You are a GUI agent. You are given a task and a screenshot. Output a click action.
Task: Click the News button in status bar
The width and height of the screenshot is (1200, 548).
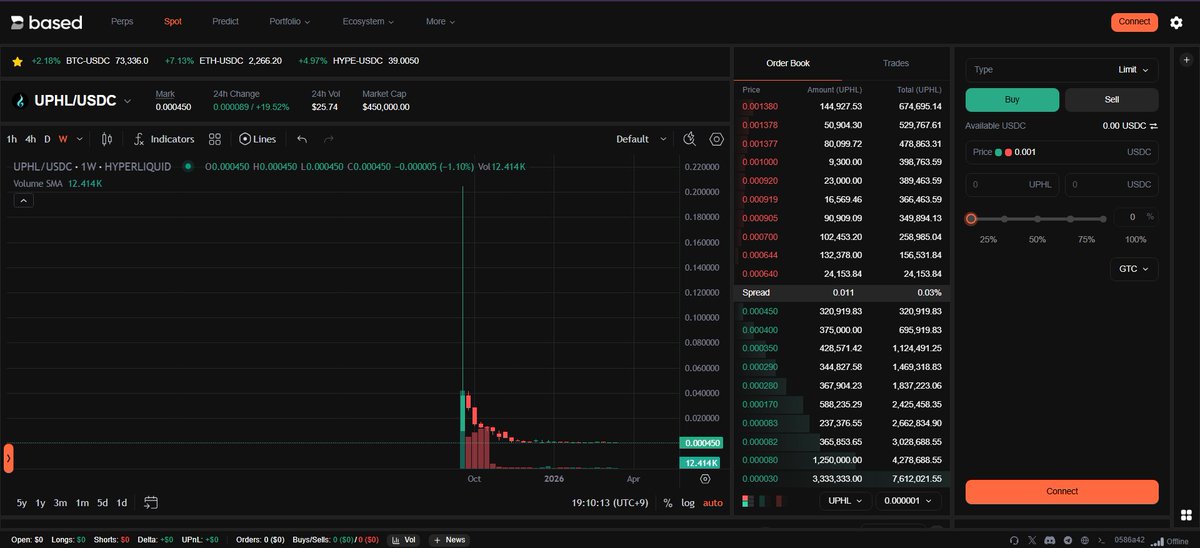tap(449, 540)
